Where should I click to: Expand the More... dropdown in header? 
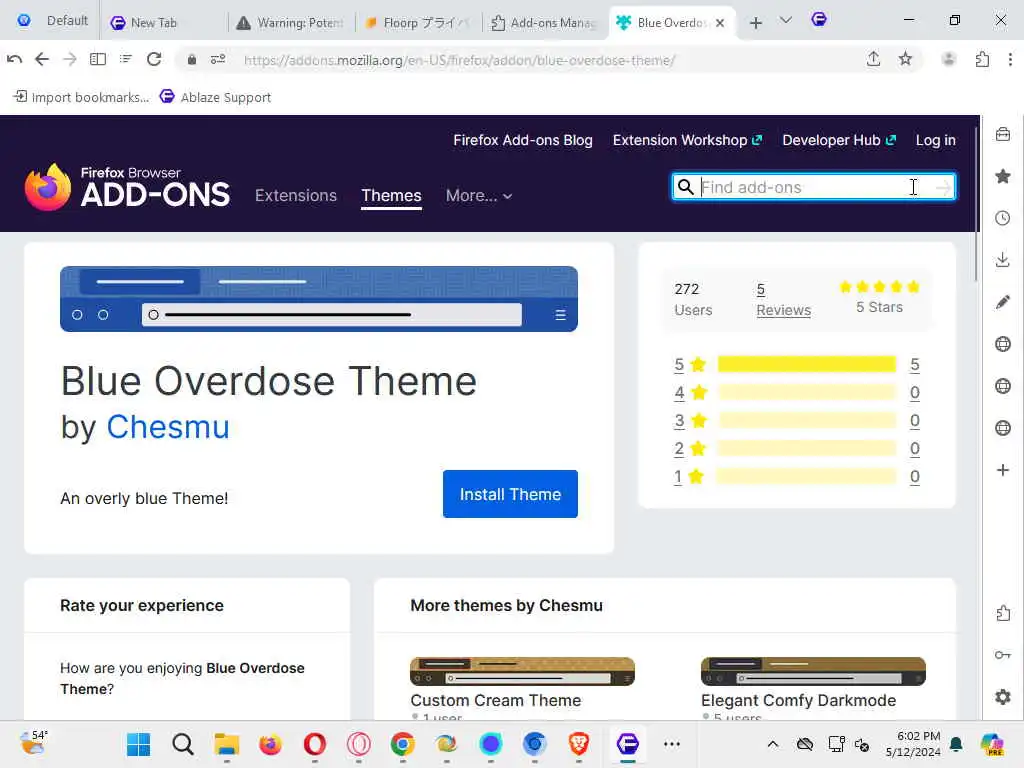click(479, 195)
